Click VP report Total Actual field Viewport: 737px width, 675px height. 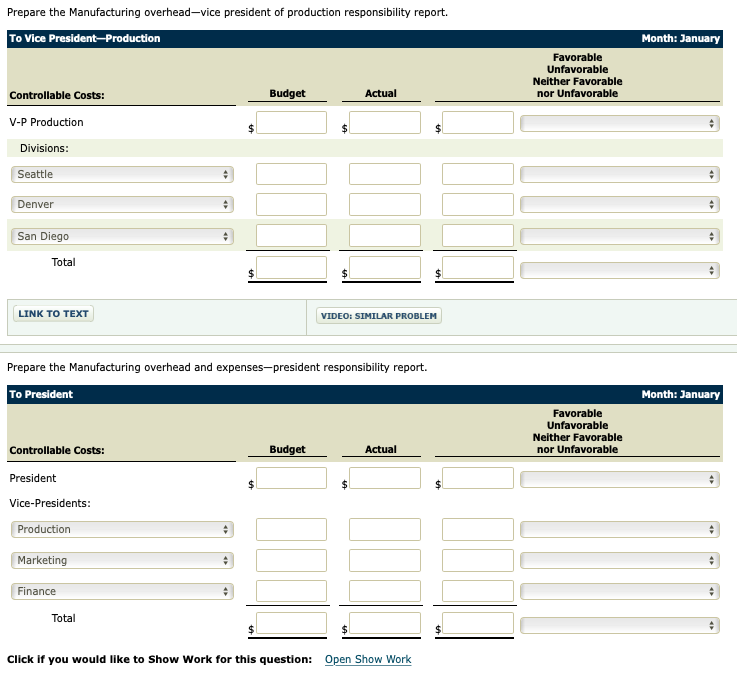point(384,268)
